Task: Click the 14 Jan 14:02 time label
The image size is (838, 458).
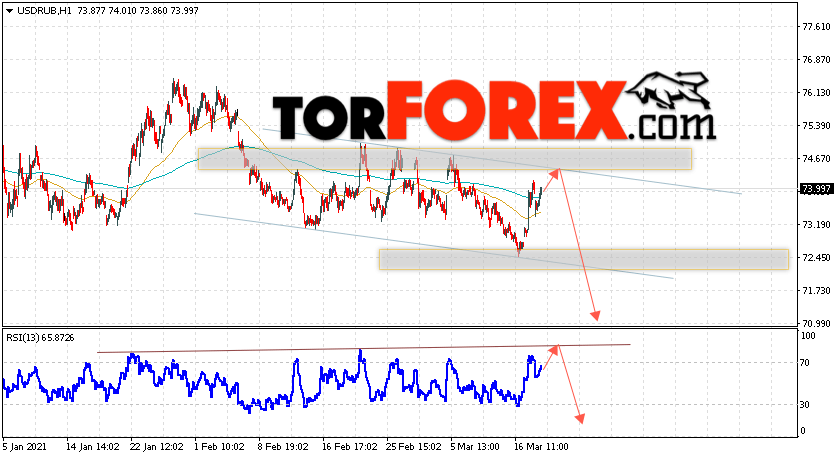Action: point(93,446)
